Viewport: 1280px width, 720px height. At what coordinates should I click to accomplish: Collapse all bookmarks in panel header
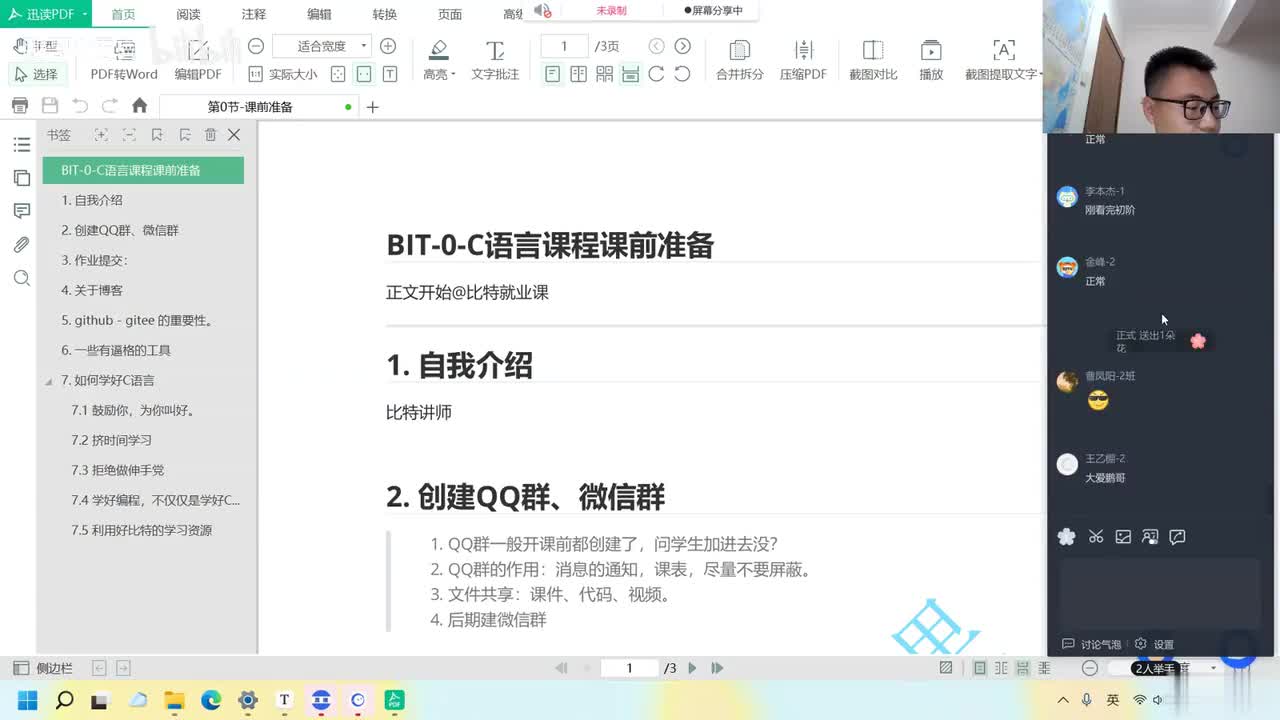point(129,135)
